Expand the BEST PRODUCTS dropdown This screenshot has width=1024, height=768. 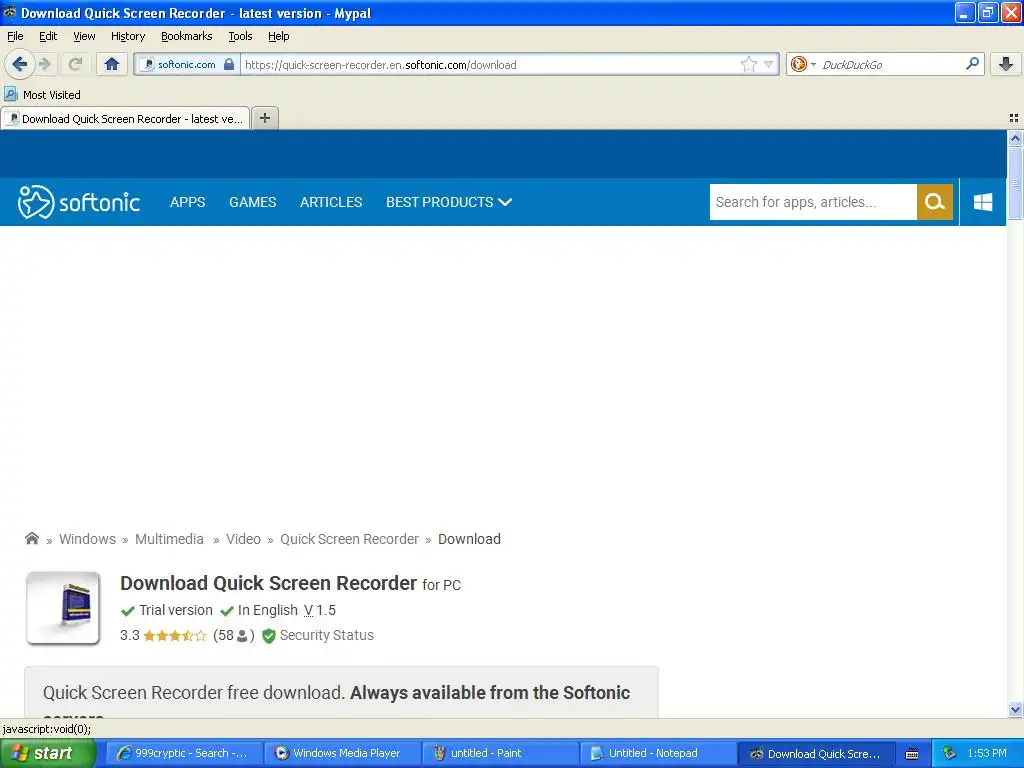449,202
